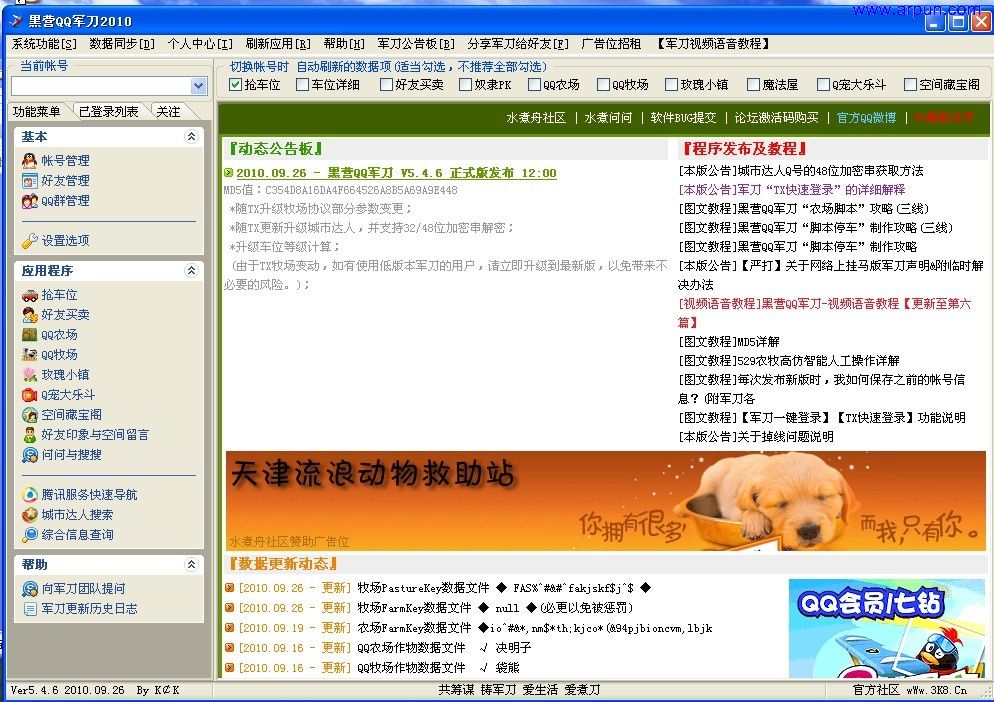Switch to the 已登录列表 tab

(x=108, y=112)
